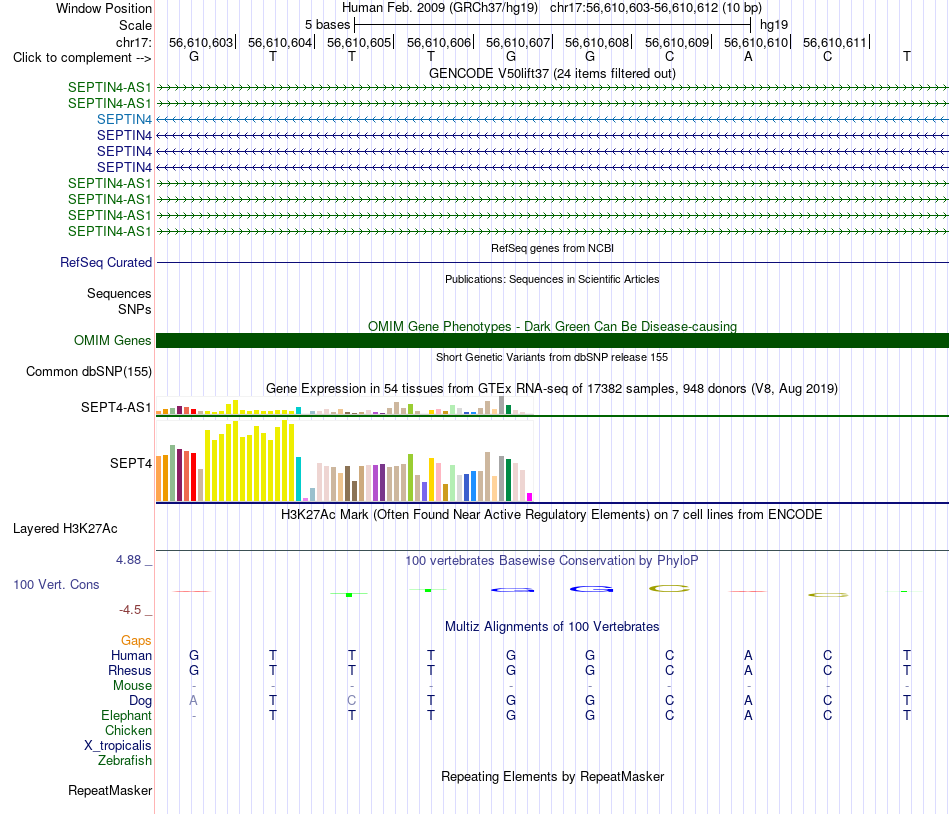This screenshot has width=950, height=814.
Task: Click the Chicken alignment row label
Action: click(128, 730)
